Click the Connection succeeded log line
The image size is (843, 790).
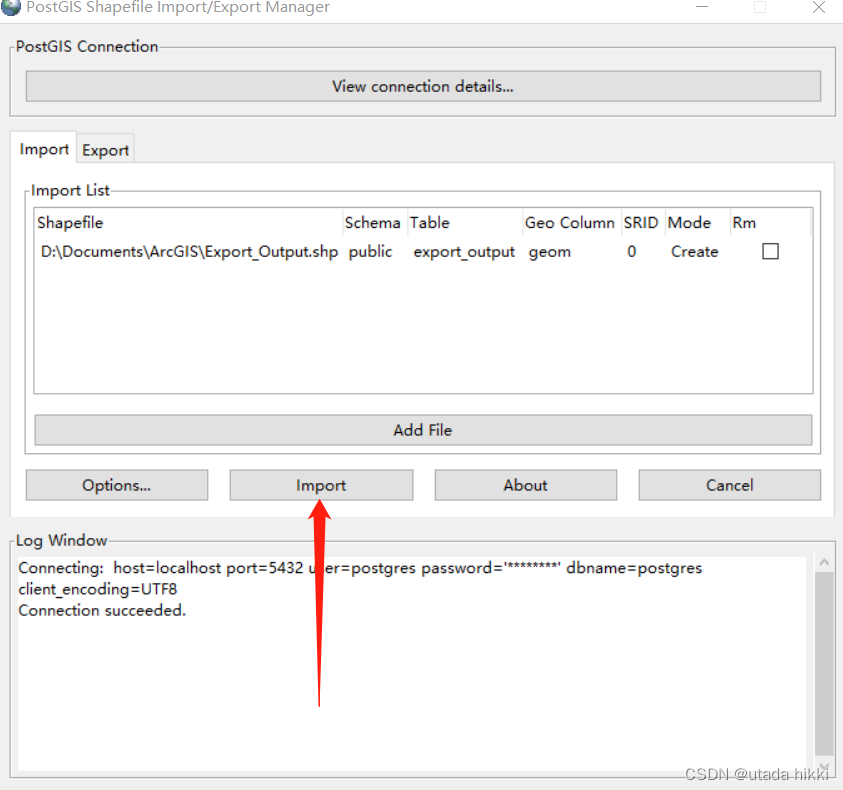pos(102,610)
